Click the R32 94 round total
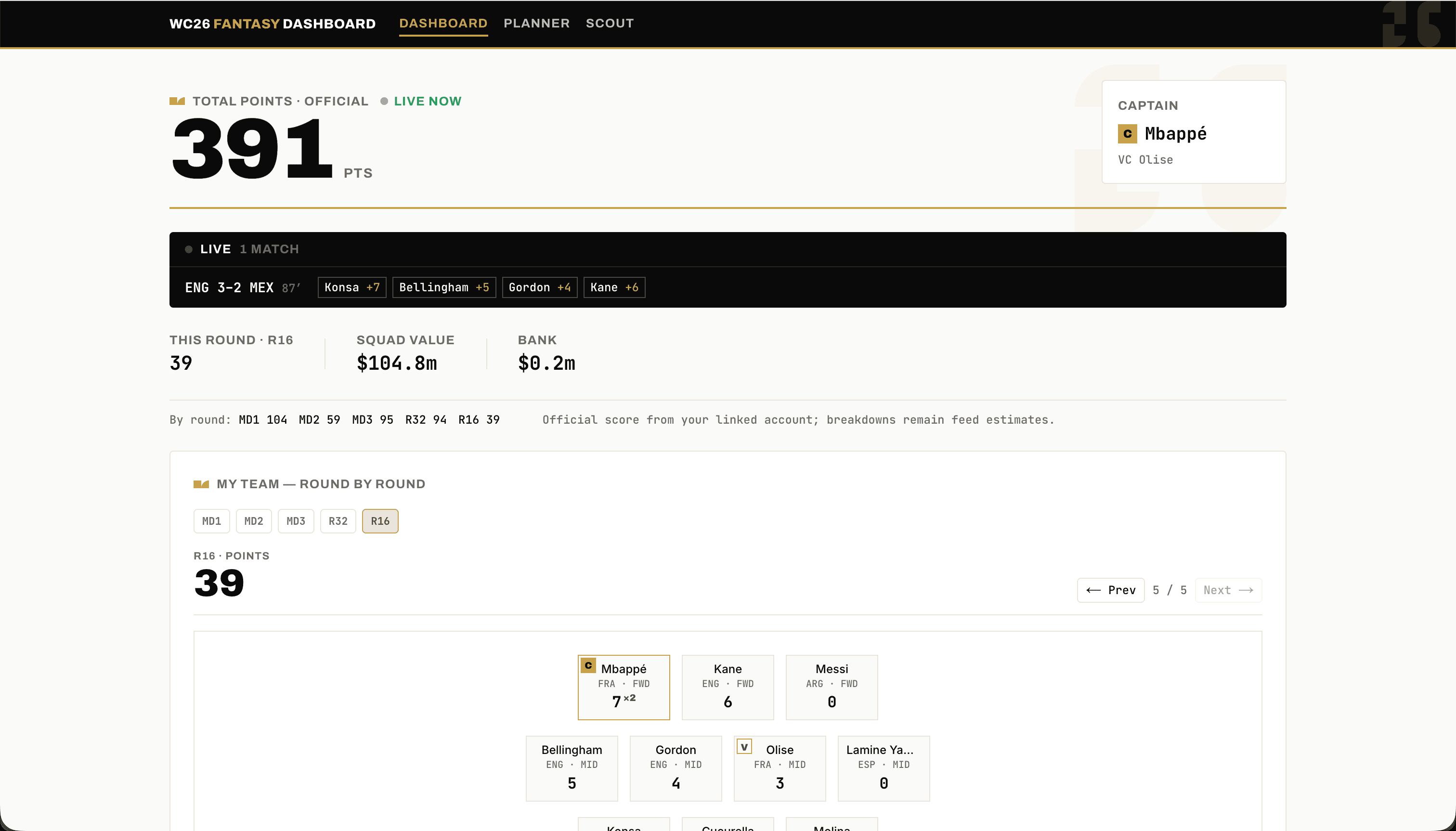 pyautogui.click(x=426, y=419)
